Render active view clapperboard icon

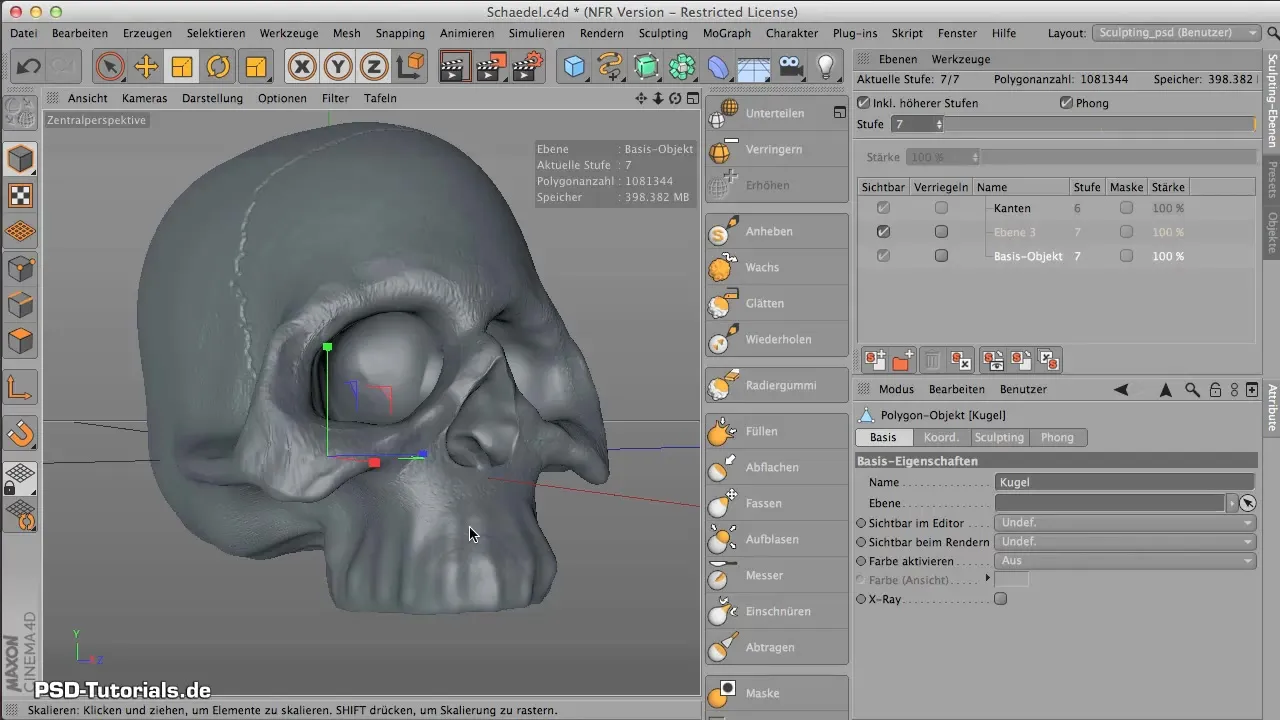click(455, 67)
